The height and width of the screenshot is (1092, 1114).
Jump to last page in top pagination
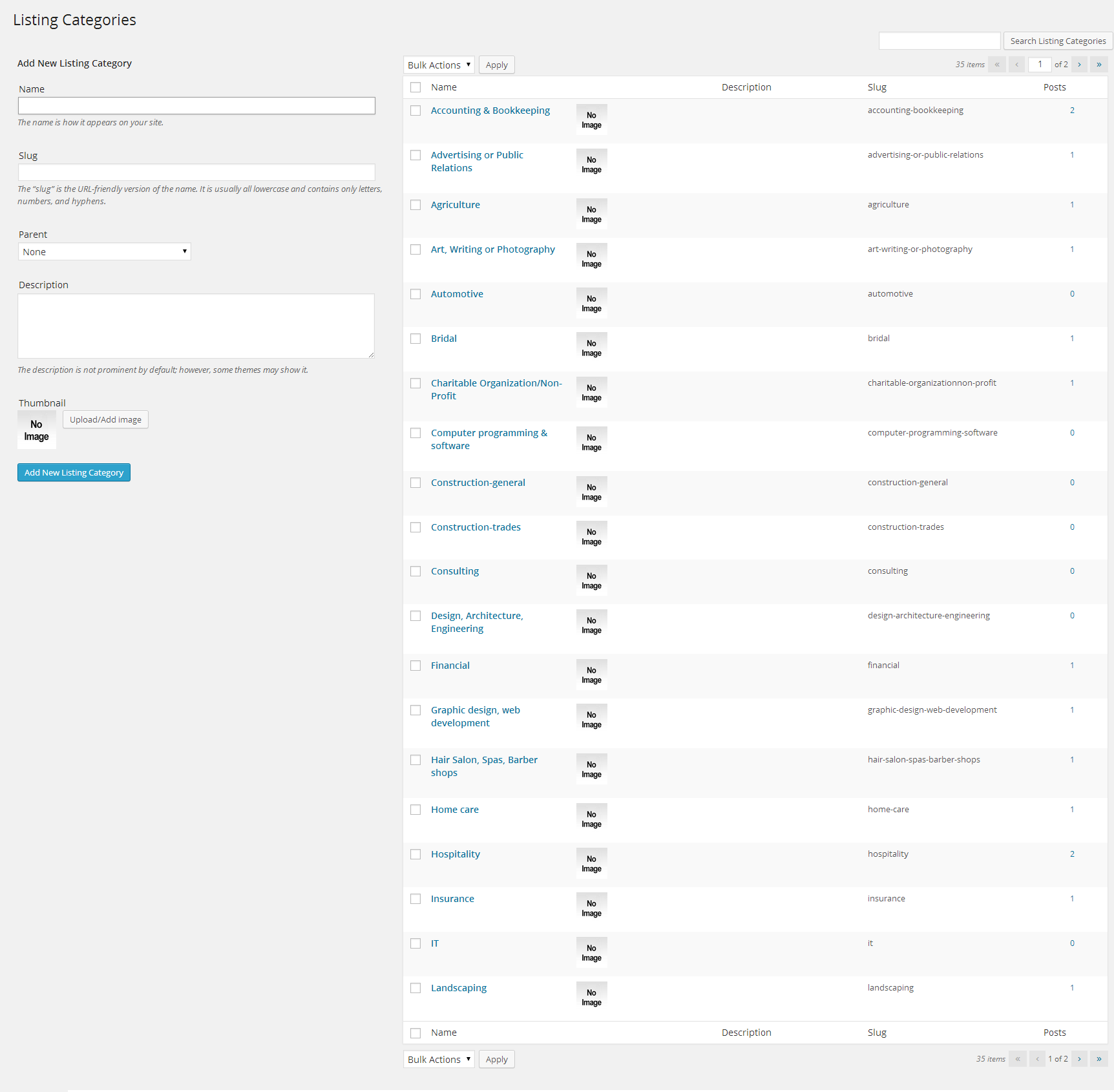pos(1098,65)
